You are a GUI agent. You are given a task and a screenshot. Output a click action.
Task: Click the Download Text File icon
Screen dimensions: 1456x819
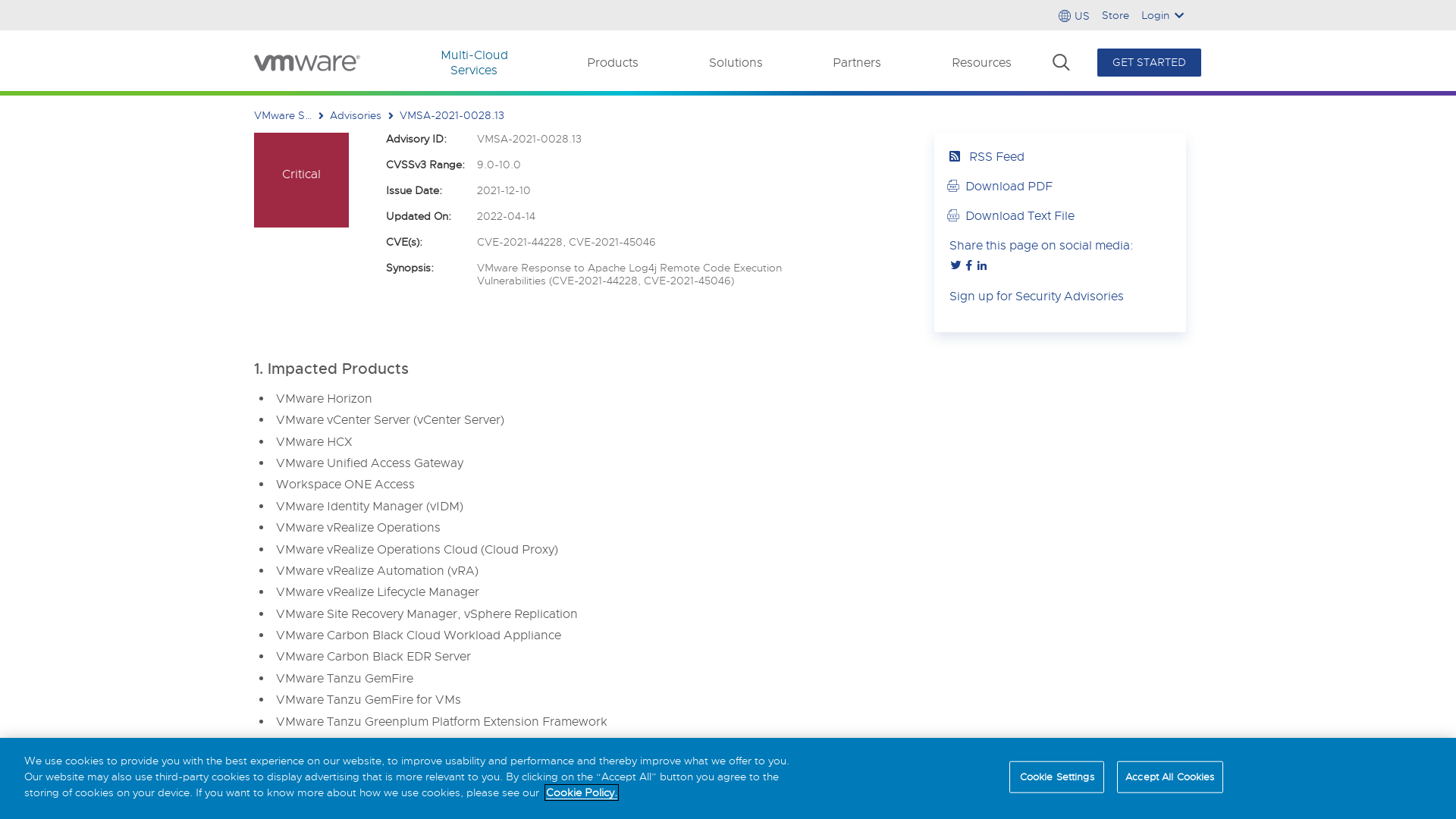click(x=953, y=215)
